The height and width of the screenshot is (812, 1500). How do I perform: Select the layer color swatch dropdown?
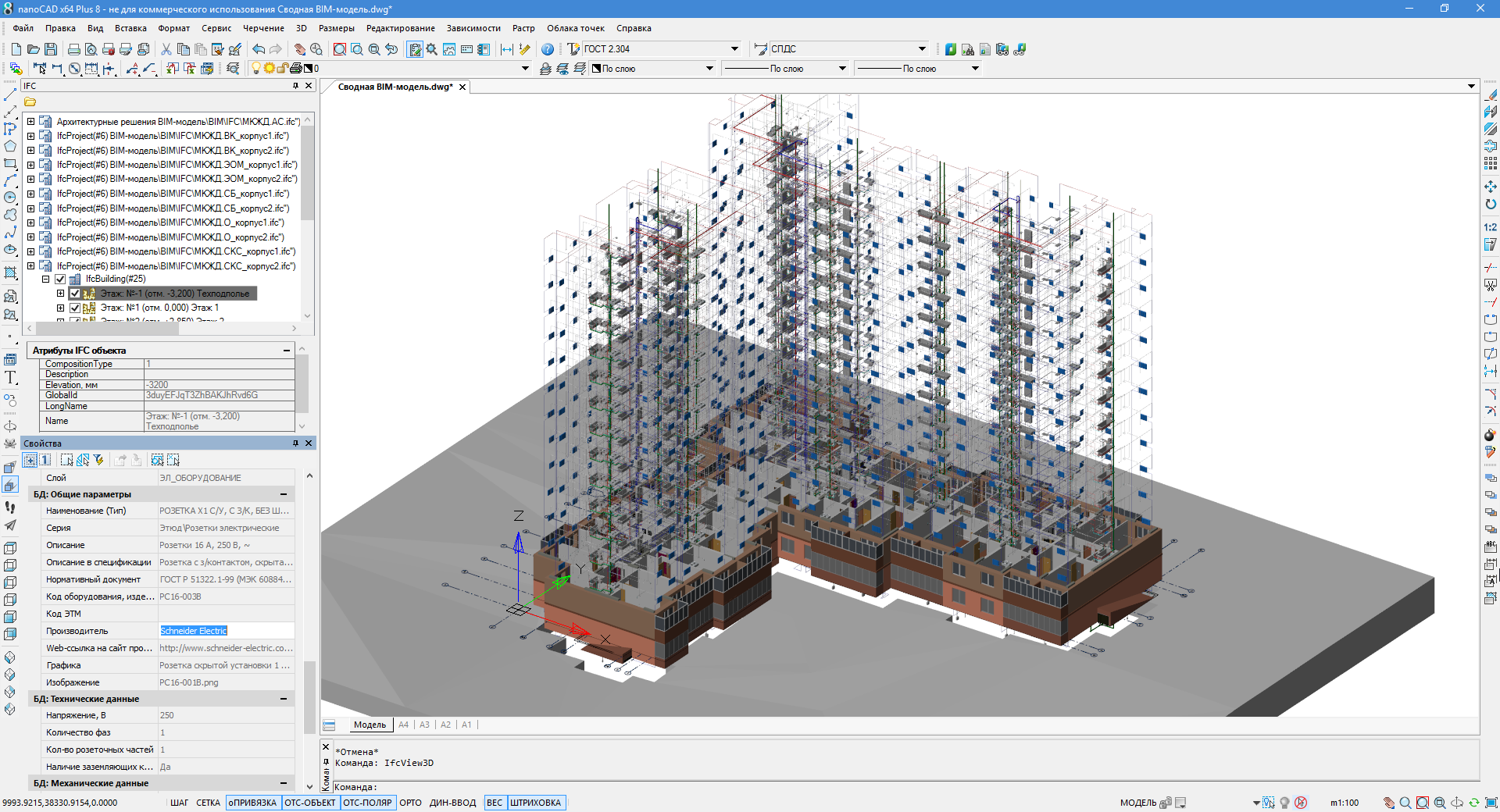(709, 68)
